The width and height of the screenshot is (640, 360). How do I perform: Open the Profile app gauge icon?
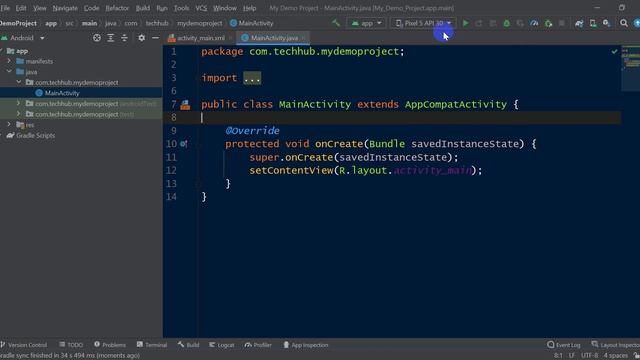coord(534,23)
